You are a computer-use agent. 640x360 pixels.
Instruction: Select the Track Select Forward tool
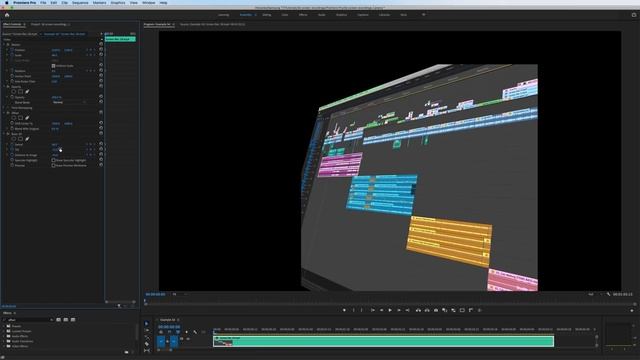[147, 330]
